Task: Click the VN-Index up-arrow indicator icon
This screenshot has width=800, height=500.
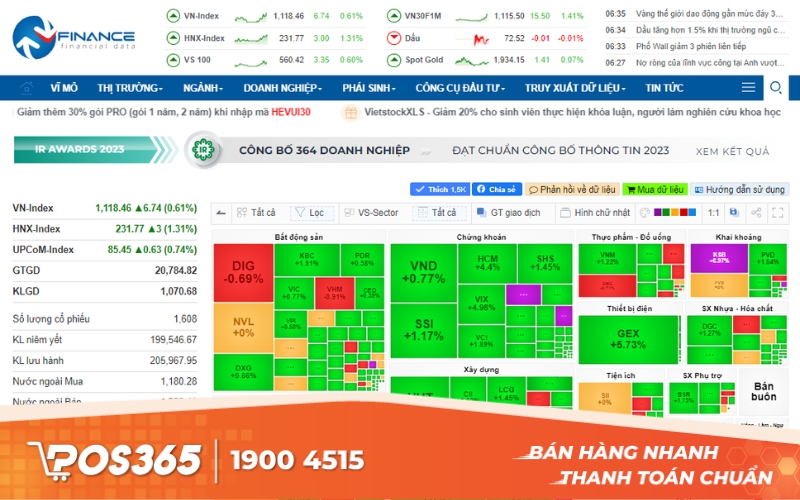Action: 173,16
